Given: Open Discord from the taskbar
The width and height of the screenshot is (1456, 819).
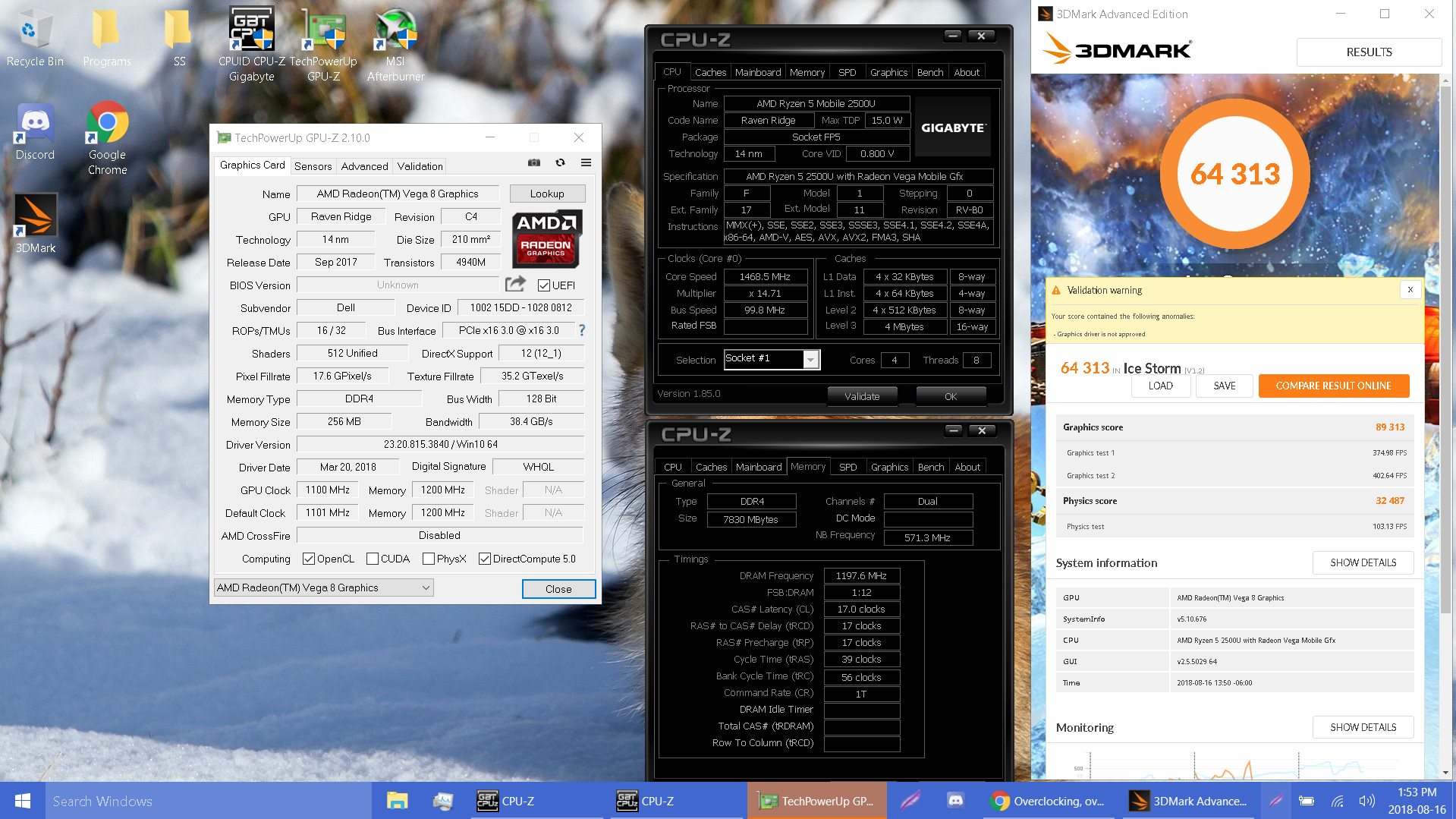Looking at the screenshot, I should 955,801.
